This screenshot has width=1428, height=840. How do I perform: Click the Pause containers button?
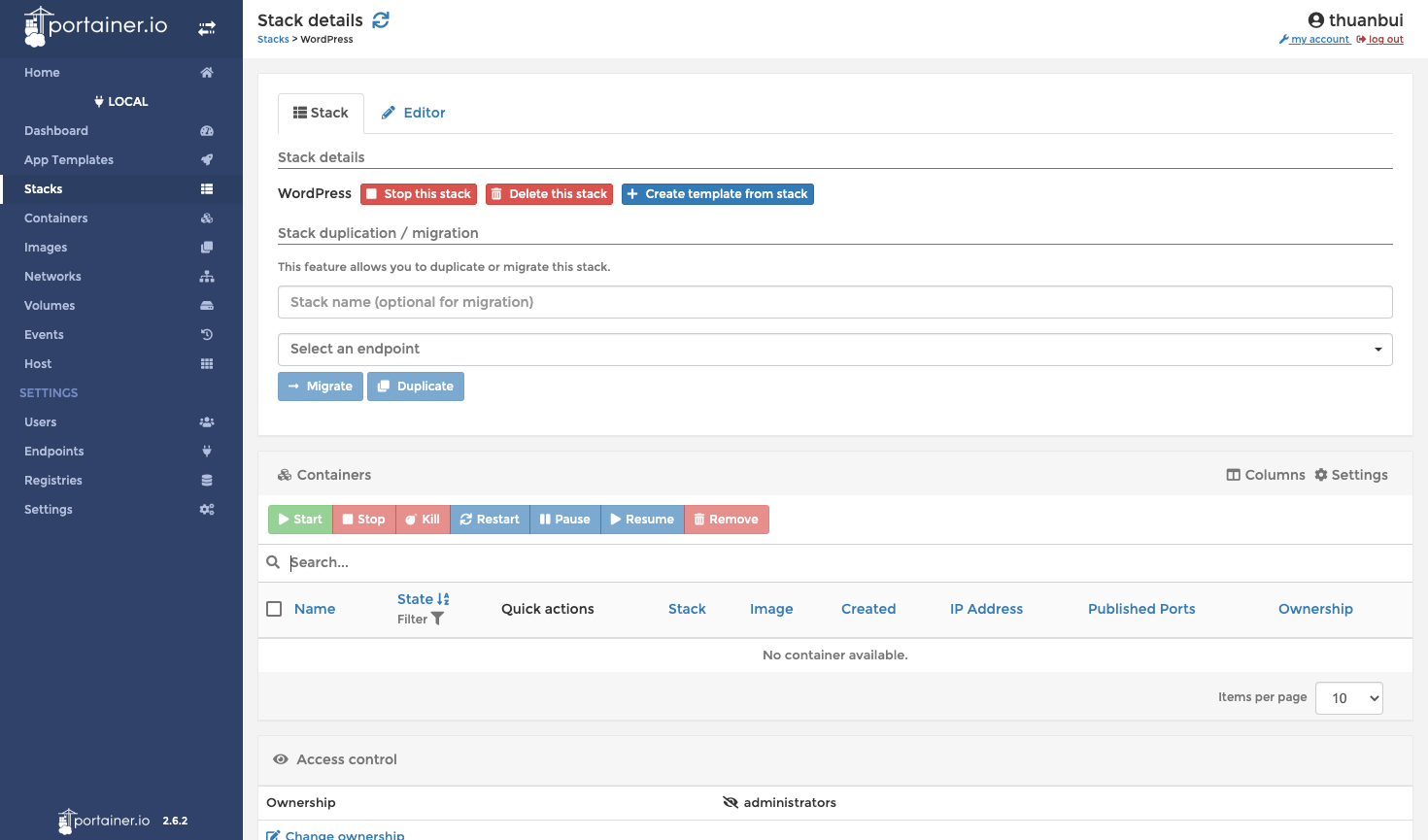(565, 520)
